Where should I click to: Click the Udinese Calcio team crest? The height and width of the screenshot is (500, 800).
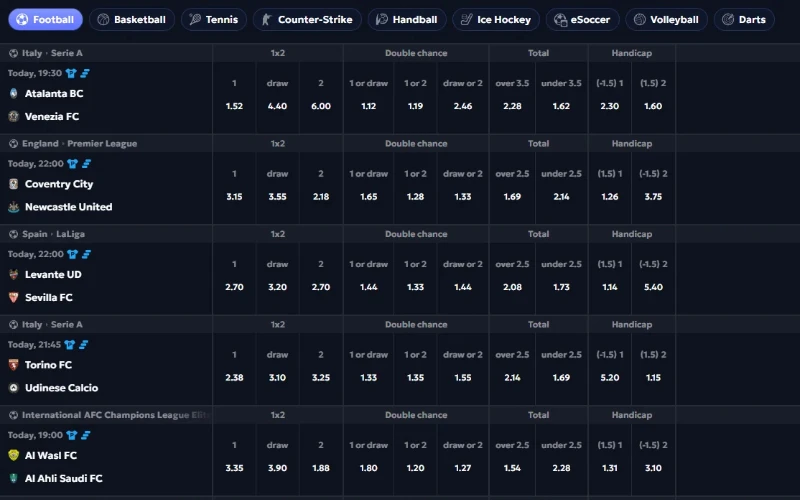pos(14,388)
